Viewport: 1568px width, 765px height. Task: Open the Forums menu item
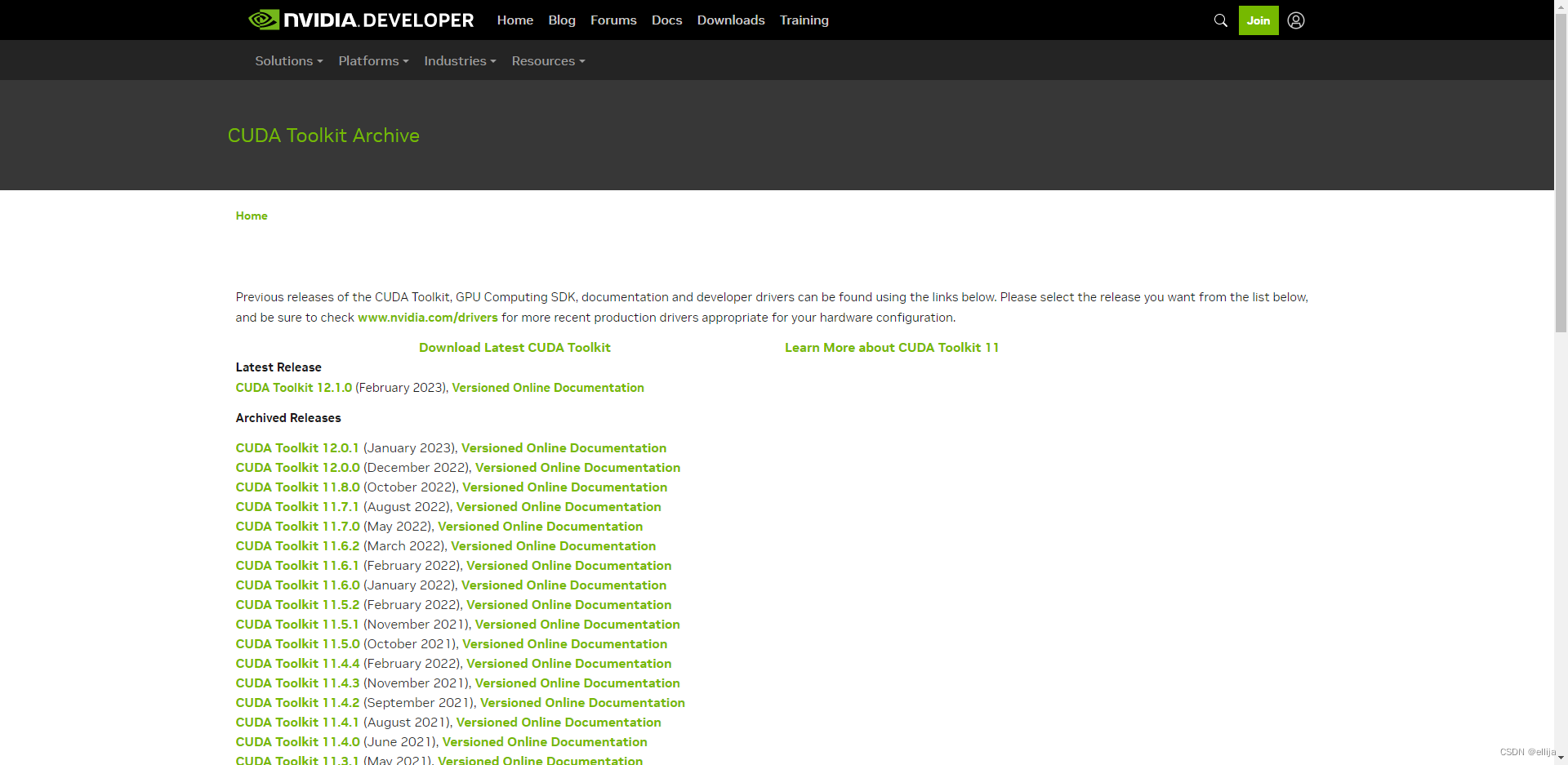612,20
